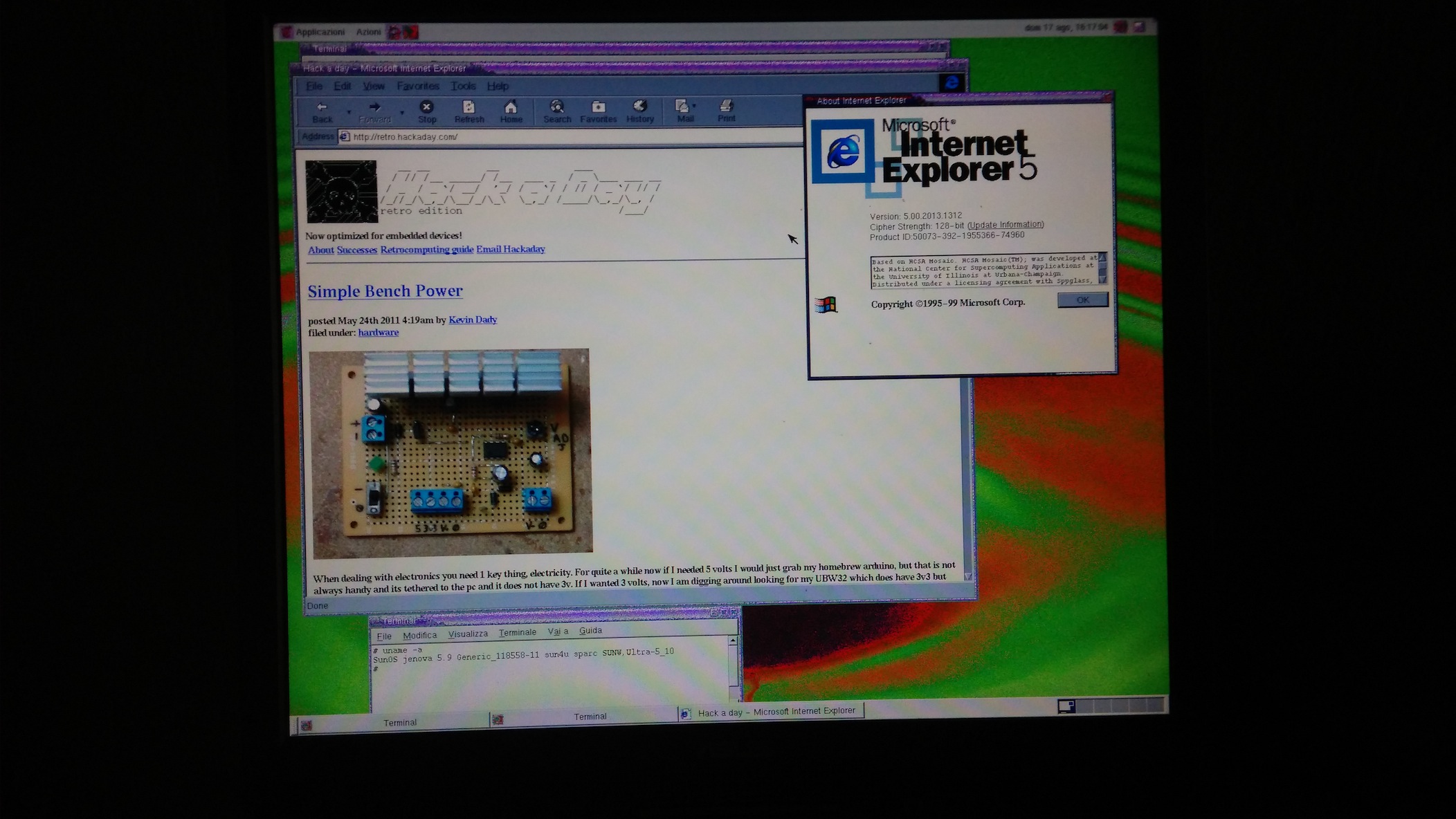The image size is (1456, 819).
Task: Open the Applicazioni panel menu
Action: click(319, 32)
